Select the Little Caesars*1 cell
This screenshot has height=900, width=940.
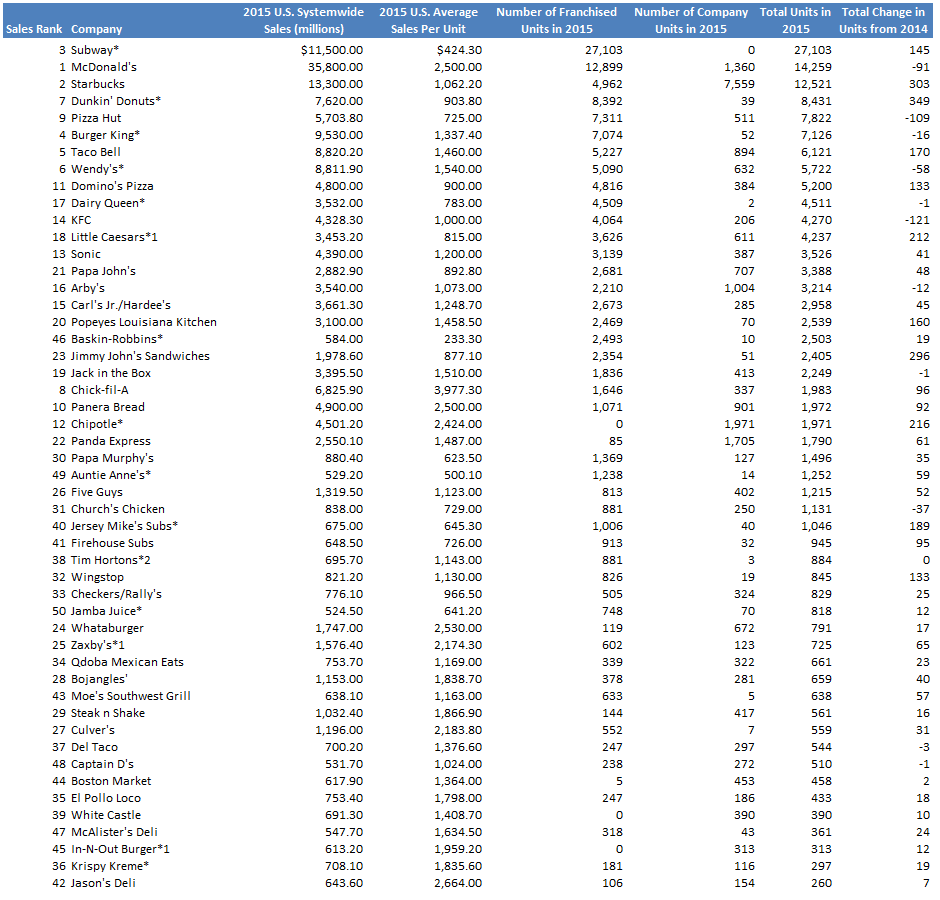pos(114,237)
